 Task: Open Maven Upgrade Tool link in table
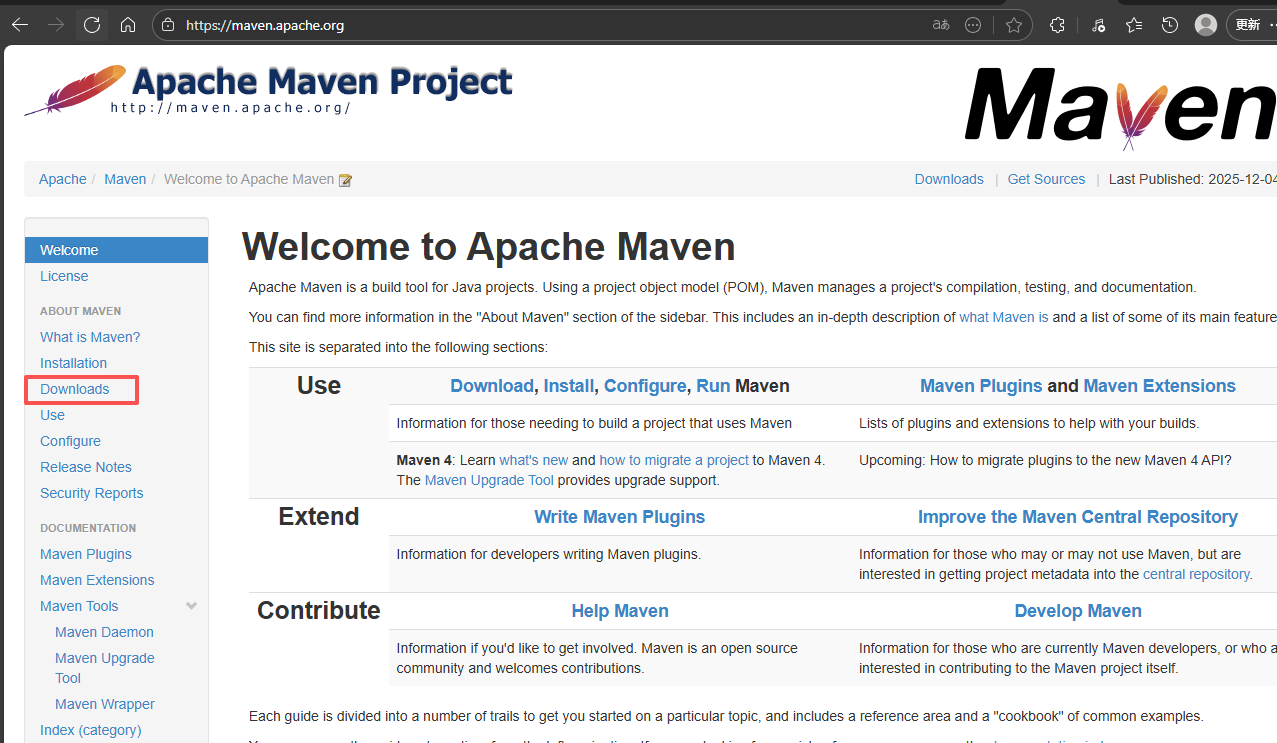click(x=489, y=480)
